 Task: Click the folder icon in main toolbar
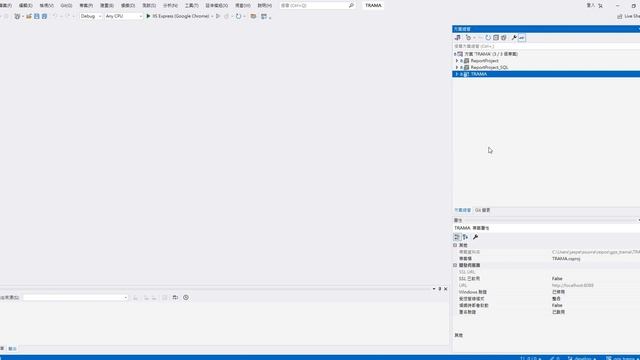(253, 16)
